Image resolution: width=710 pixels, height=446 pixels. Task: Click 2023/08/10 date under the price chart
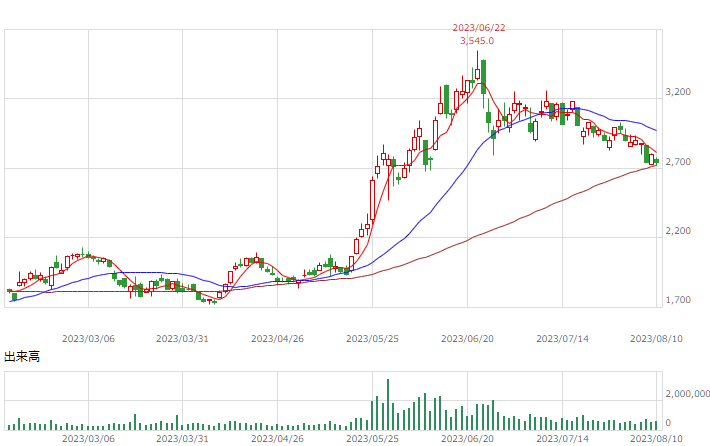[x=657, y=339]
